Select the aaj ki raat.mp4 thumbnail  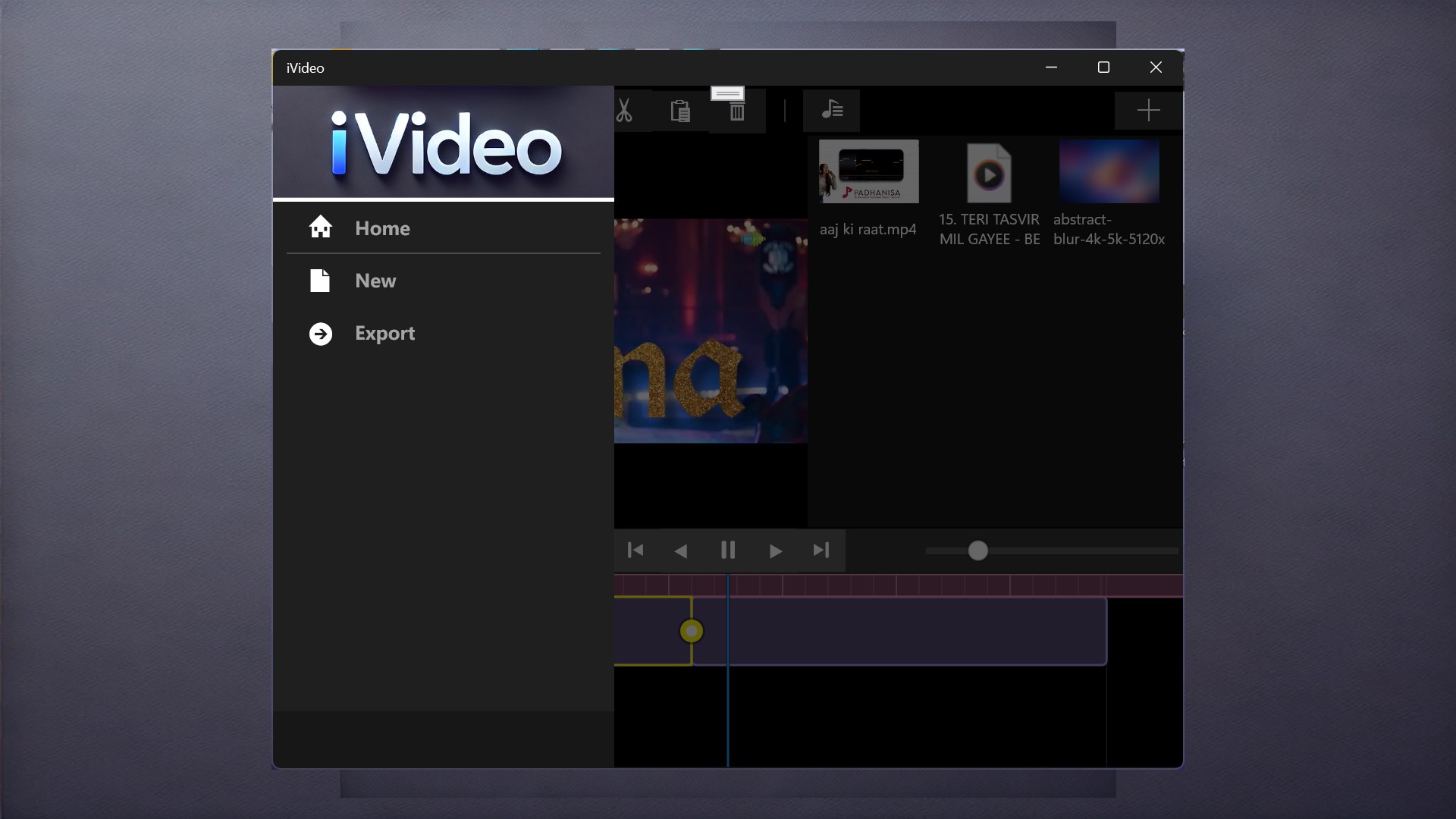pos(868,171)
